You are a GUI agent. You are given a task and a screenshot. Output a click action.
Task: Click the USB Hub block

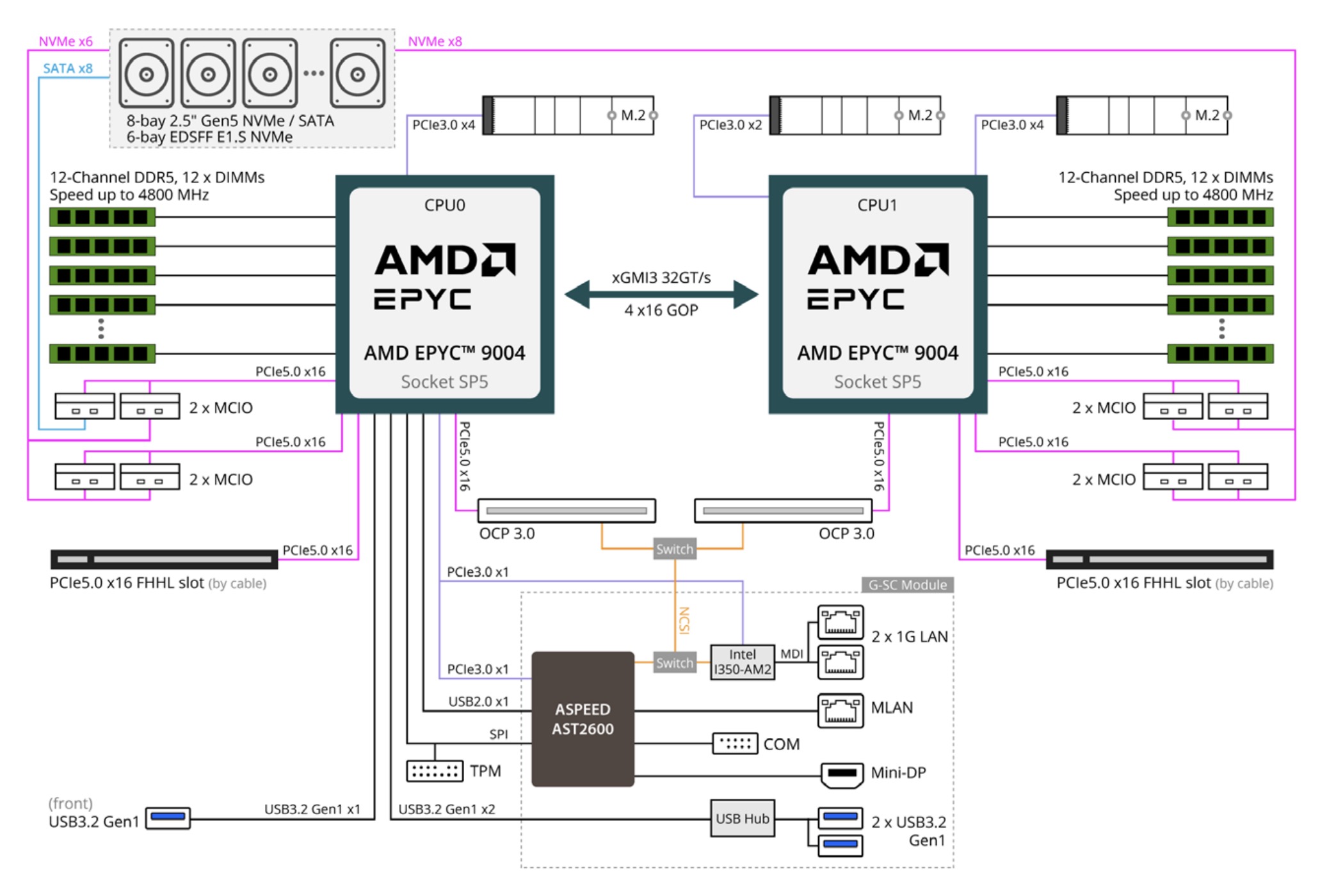(x=742, y=819)
